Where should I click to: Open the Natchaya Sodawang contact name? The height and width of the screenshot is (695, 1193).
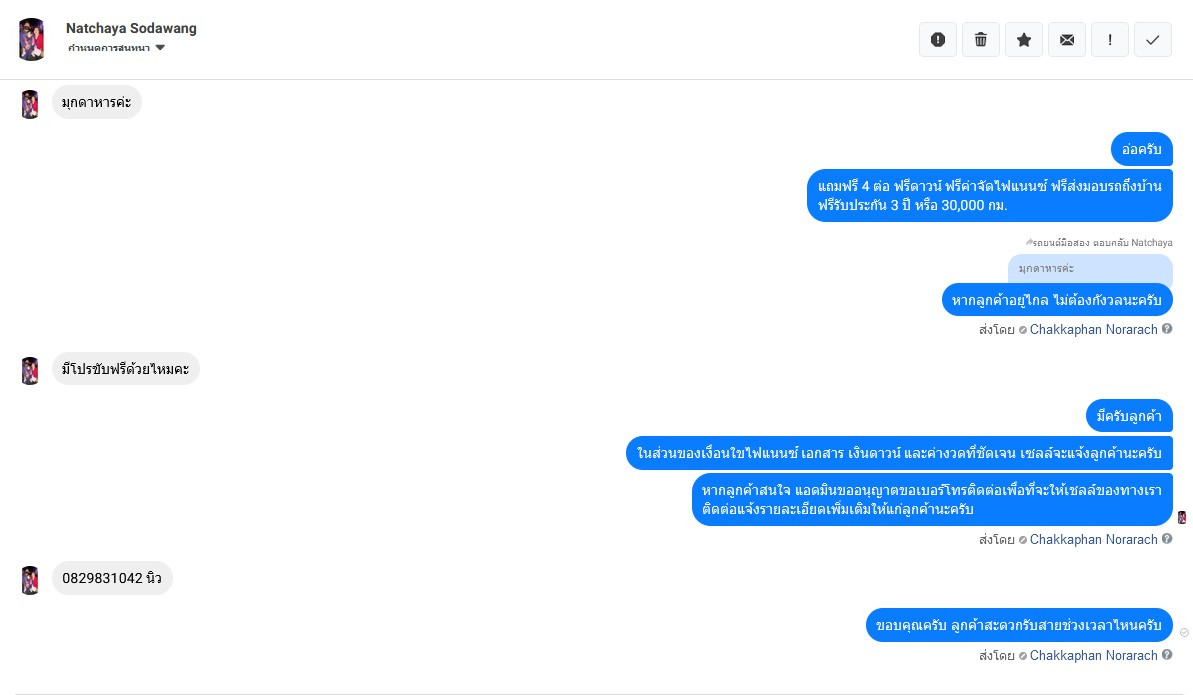131,28
